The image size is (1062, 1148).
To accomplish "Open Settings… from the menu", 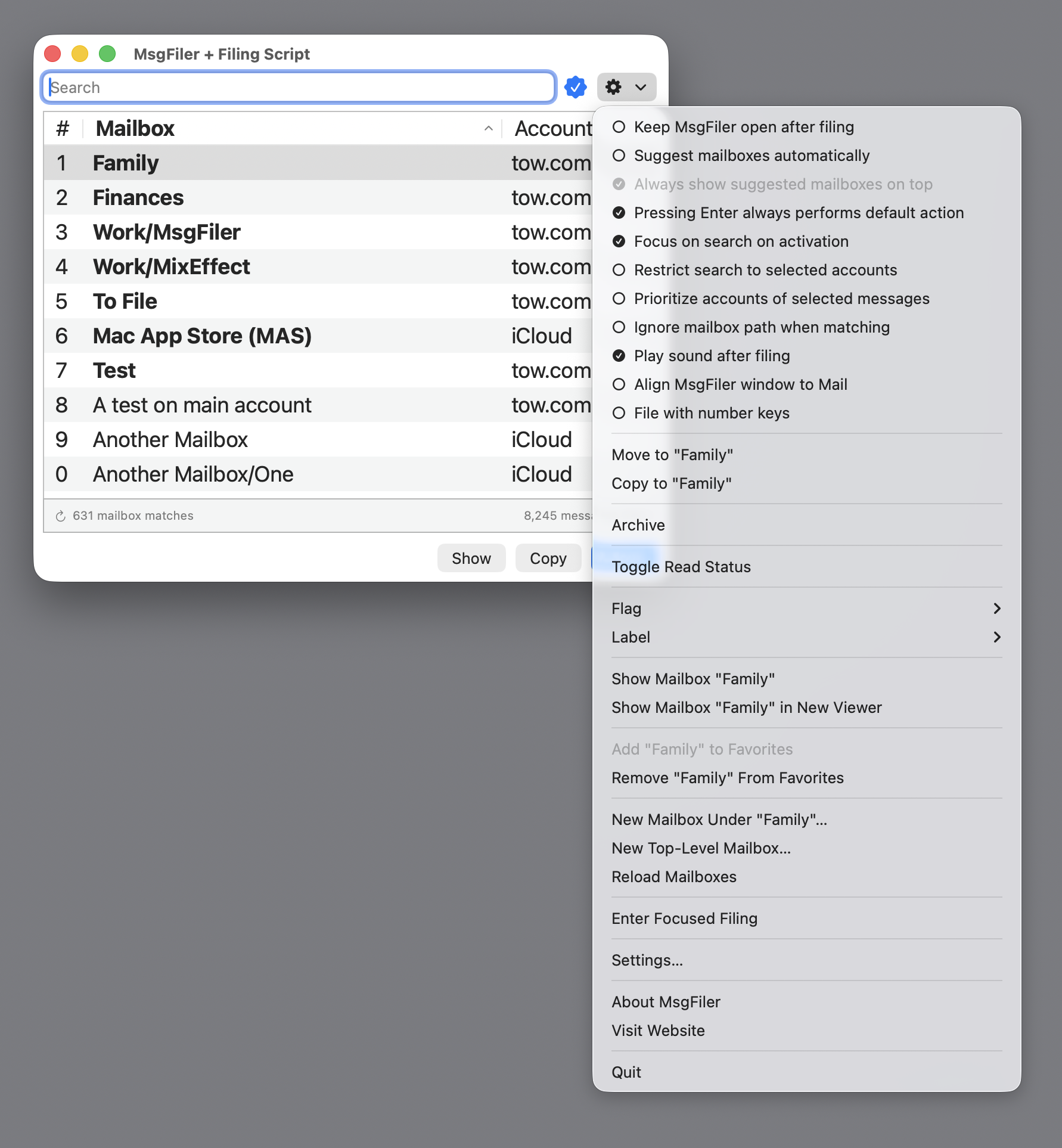I will pyautogui.click(x=647, y=960).
